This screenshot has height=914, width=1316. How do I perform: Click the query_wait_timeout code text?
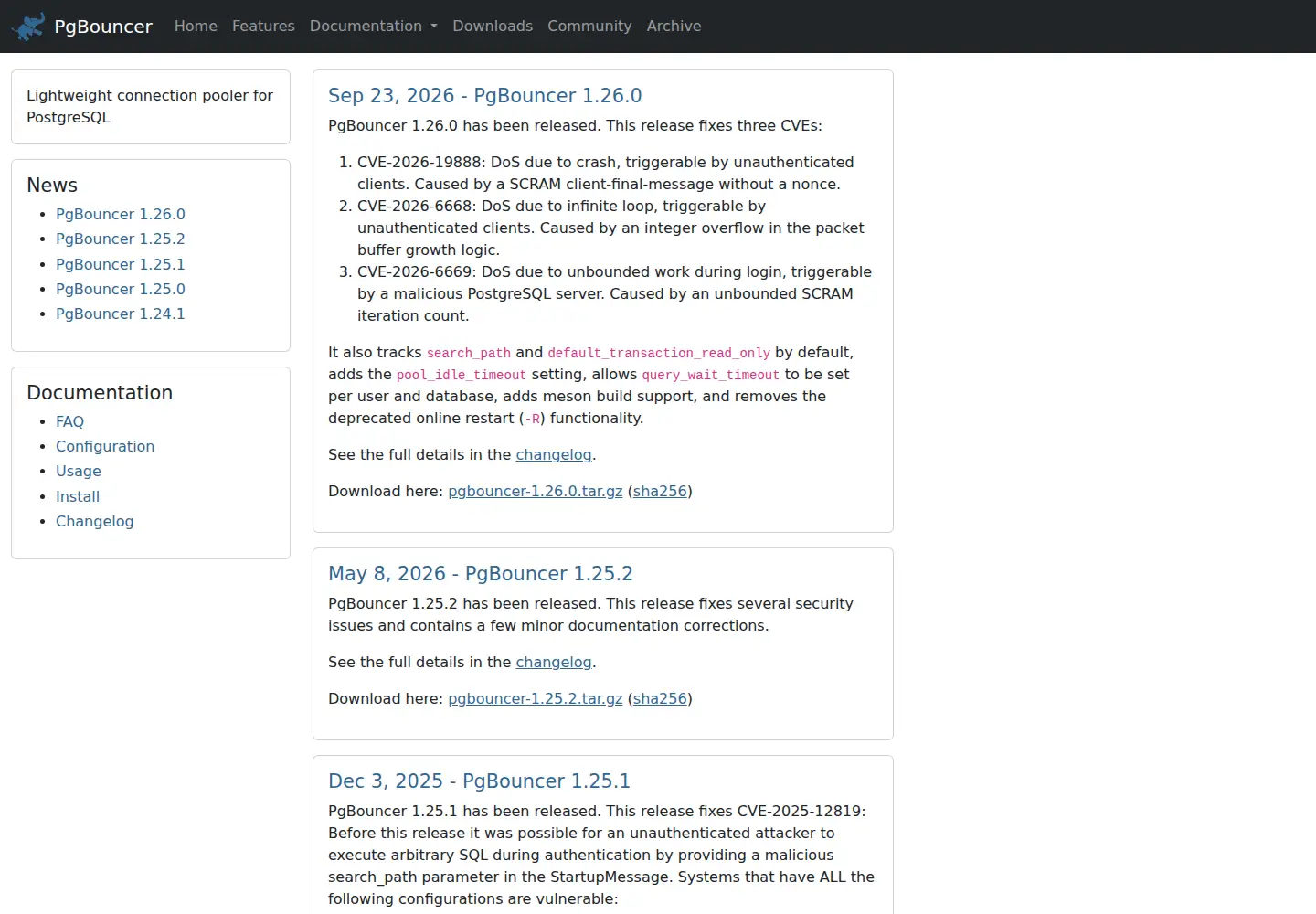tap(711, 375)
